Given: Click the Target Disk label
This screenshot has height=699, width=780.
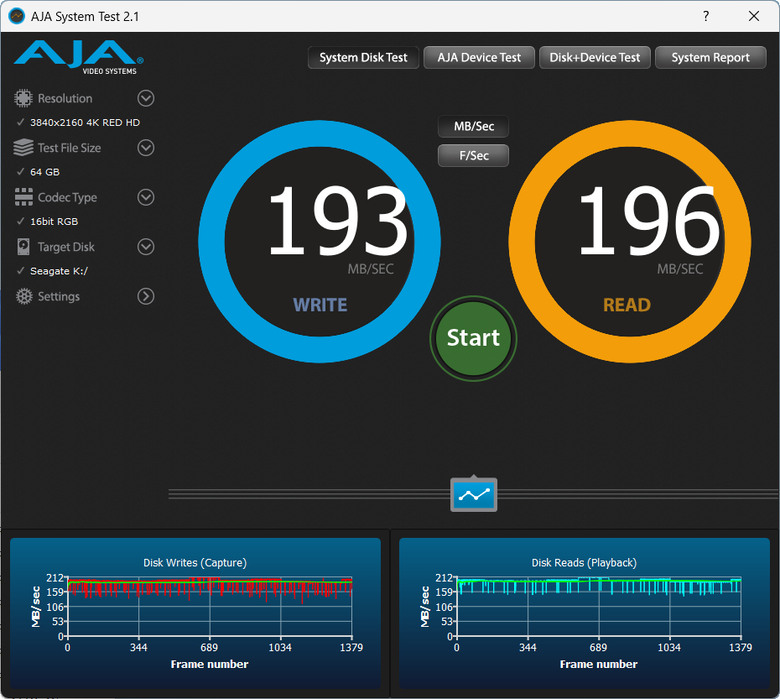Looking at the screenshot, I should pos(66,247).
